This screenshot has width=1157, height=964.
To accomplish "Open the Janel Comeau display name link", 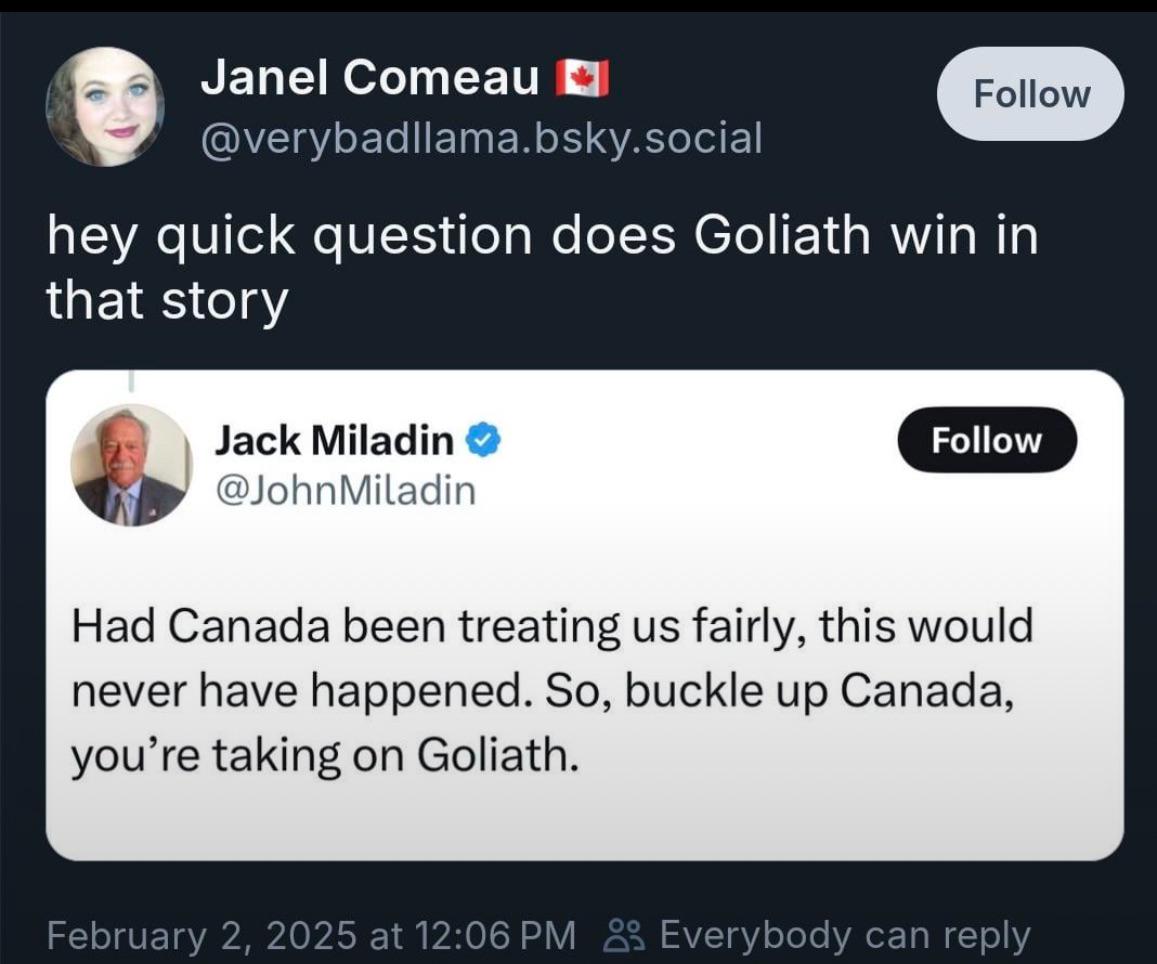I will [x=370, y=78].
